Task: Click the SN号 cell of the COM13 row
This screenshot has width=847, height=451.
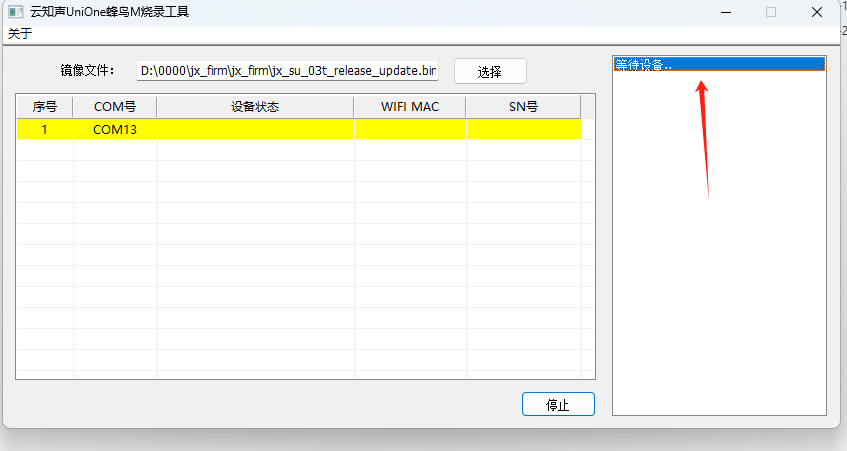Action: click(523, 129)
